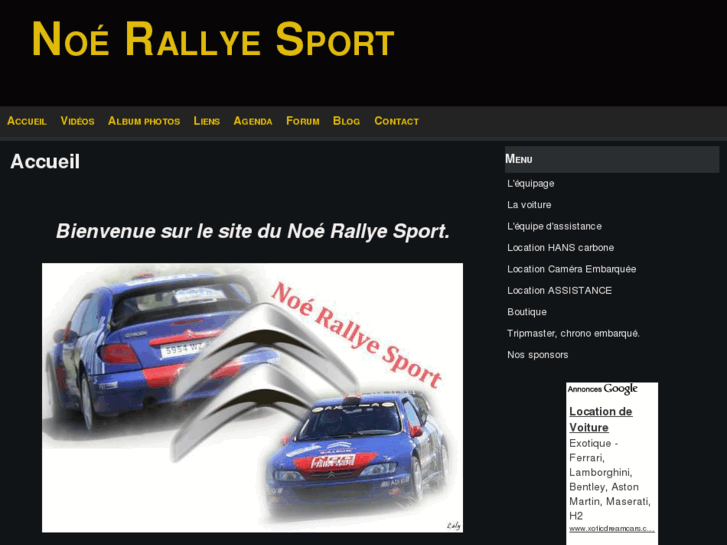Click the Accueil page heading
This screenshot has height=545, width=727.
45,162
